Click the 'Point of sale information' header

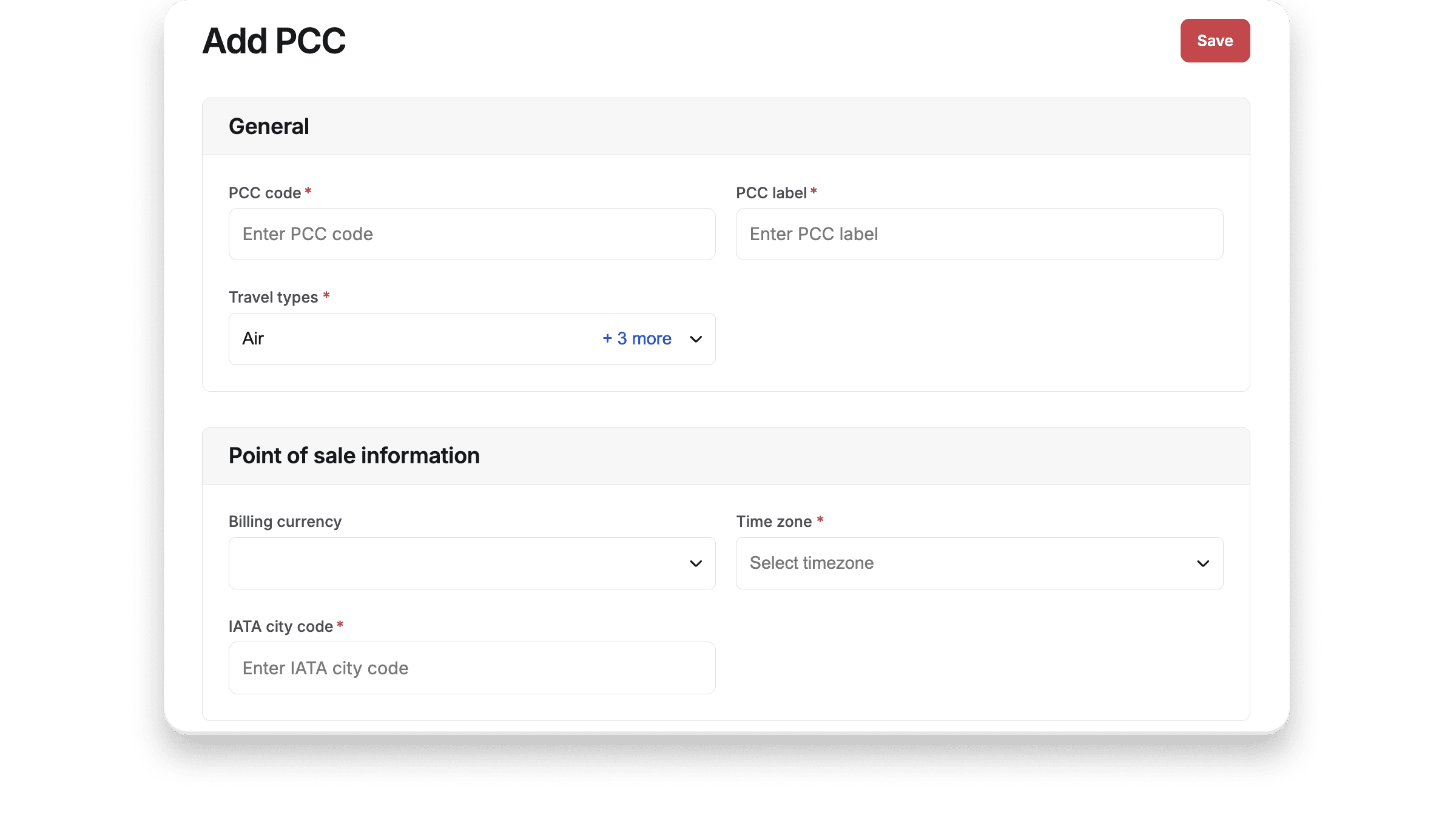(x=354, y=455)
